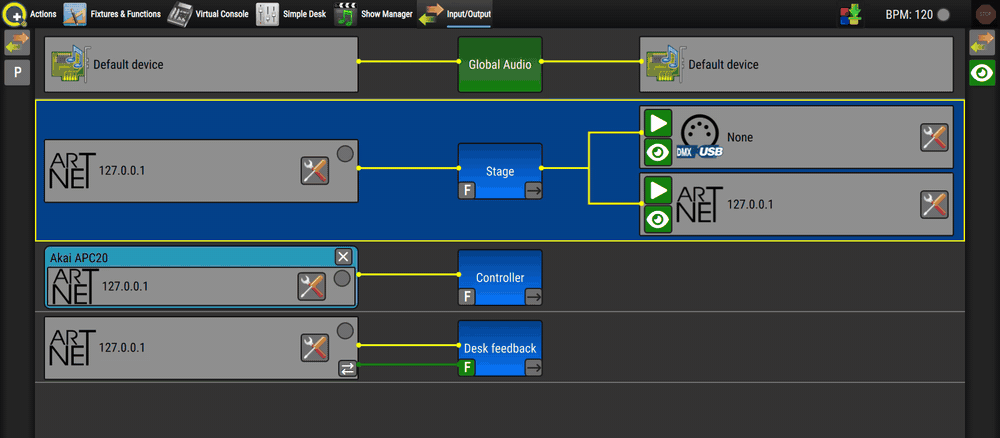Click the Stage universe block
Image resolution: width=1000 pixels, height=438 pixels.
[500, 171]
